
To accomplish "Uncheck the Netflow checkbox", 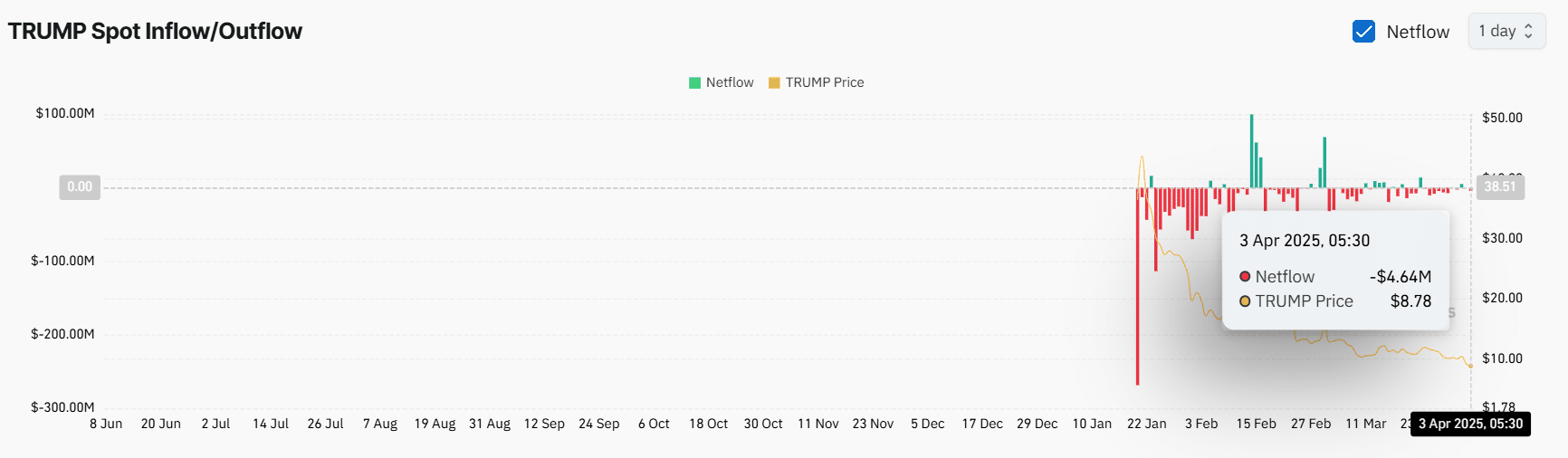I will coord(1363,32).
